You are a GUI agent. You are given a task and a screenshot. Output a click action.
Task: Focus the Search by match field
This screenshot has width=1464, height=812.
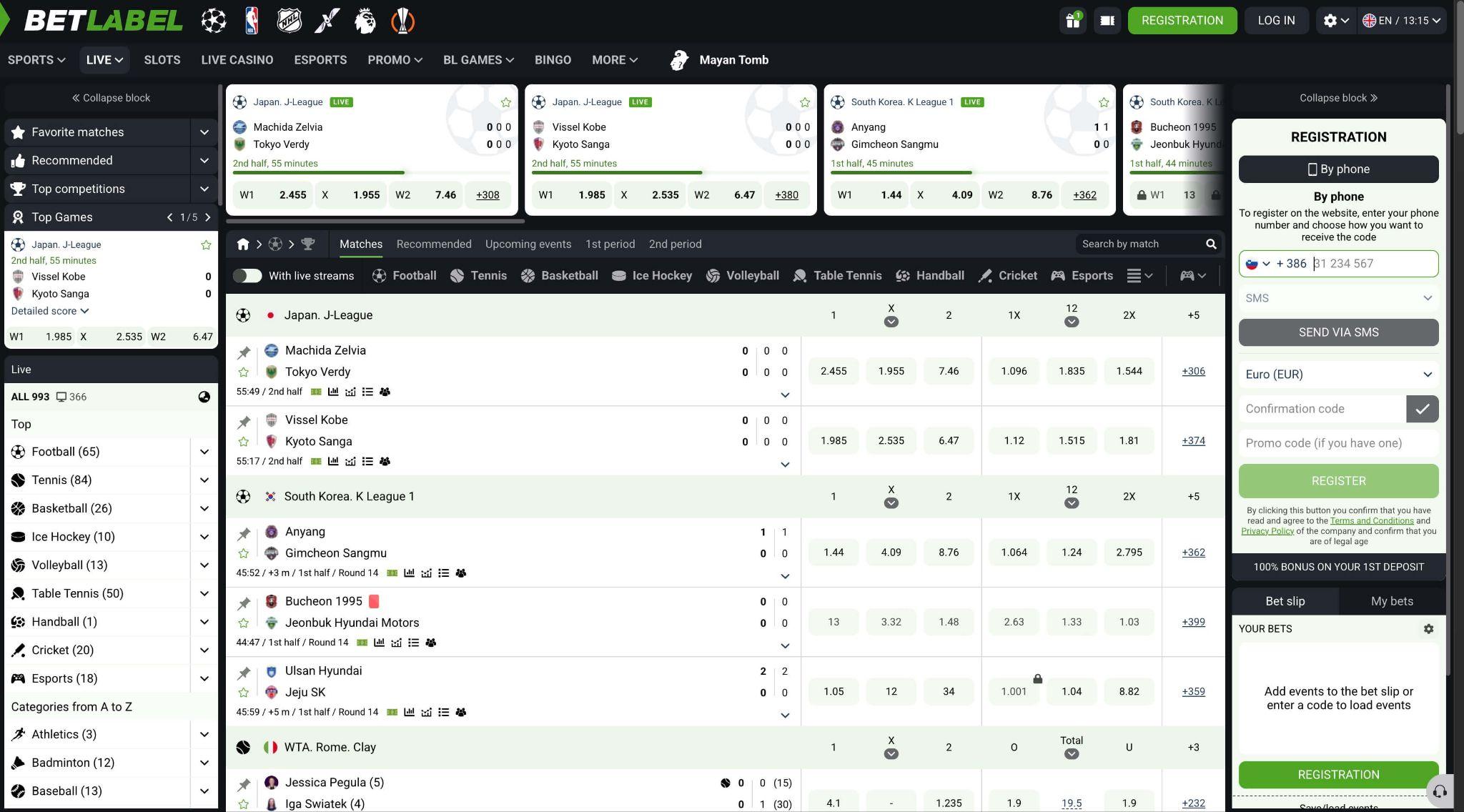click(x=1140, y=244)
